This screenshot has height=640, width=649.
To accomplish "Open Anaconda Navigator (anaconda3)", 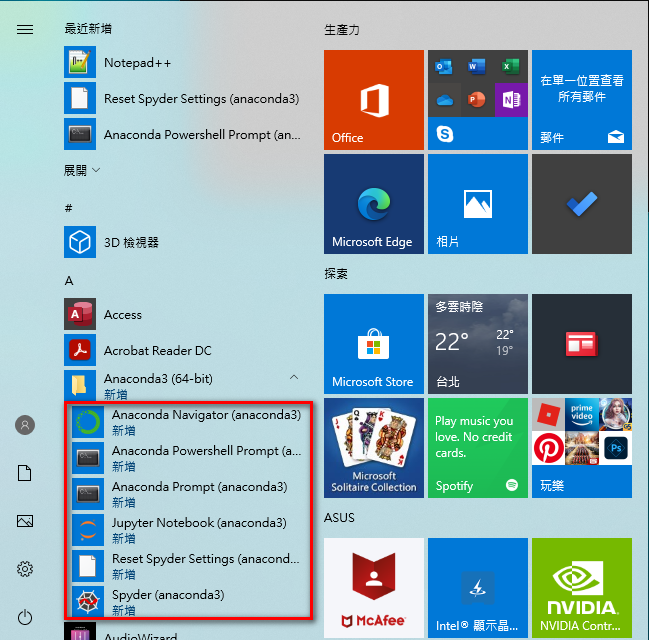I will [x=188, y=422].
